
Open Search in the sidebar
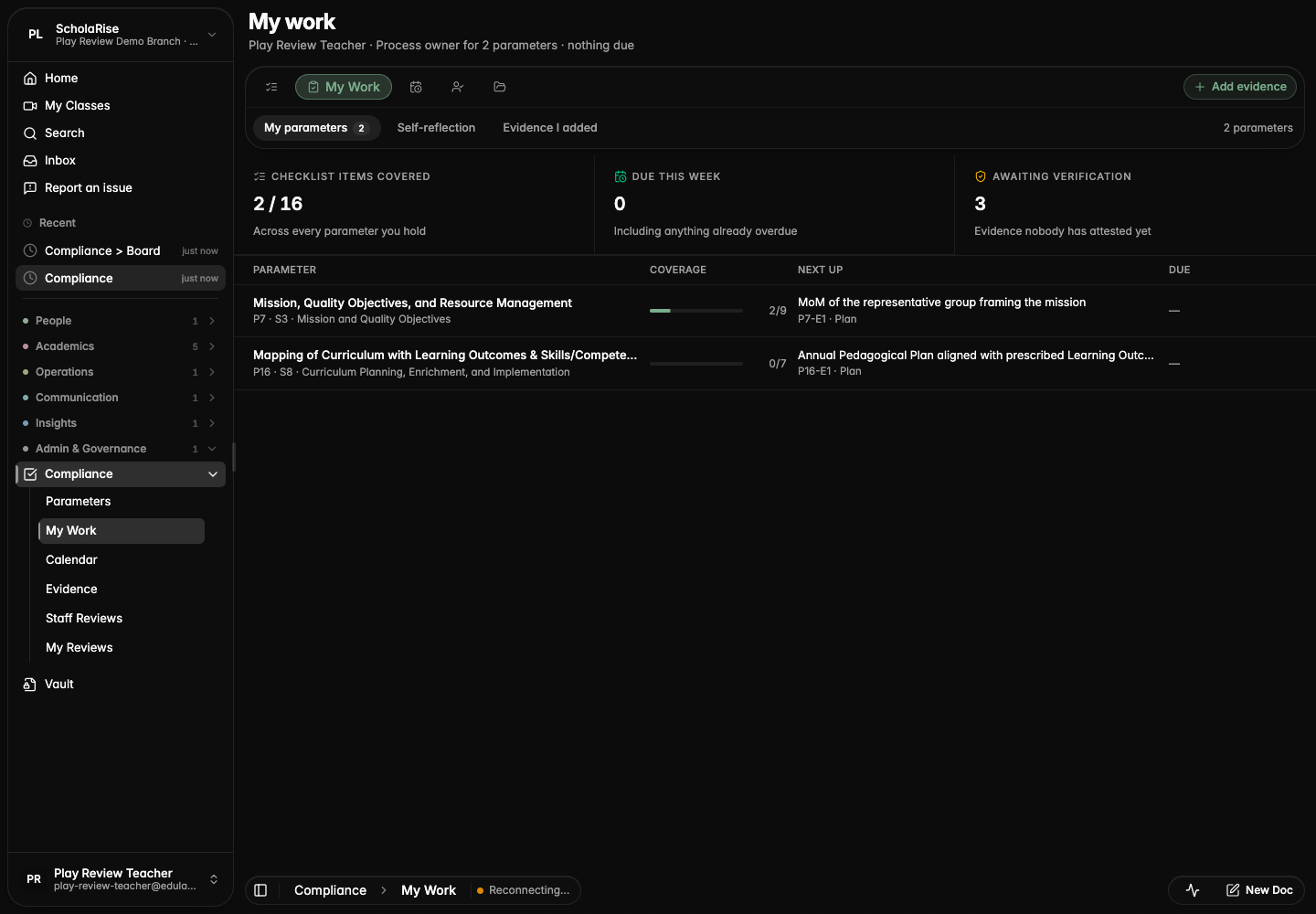121,133
